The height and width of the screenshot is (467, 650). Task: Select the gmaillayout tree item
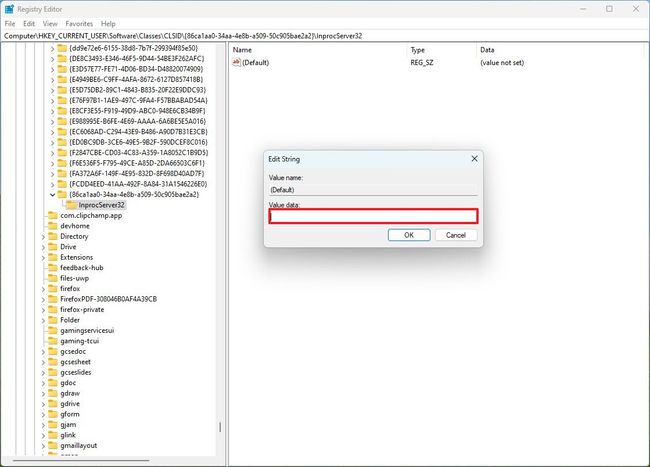coord(78,445)
